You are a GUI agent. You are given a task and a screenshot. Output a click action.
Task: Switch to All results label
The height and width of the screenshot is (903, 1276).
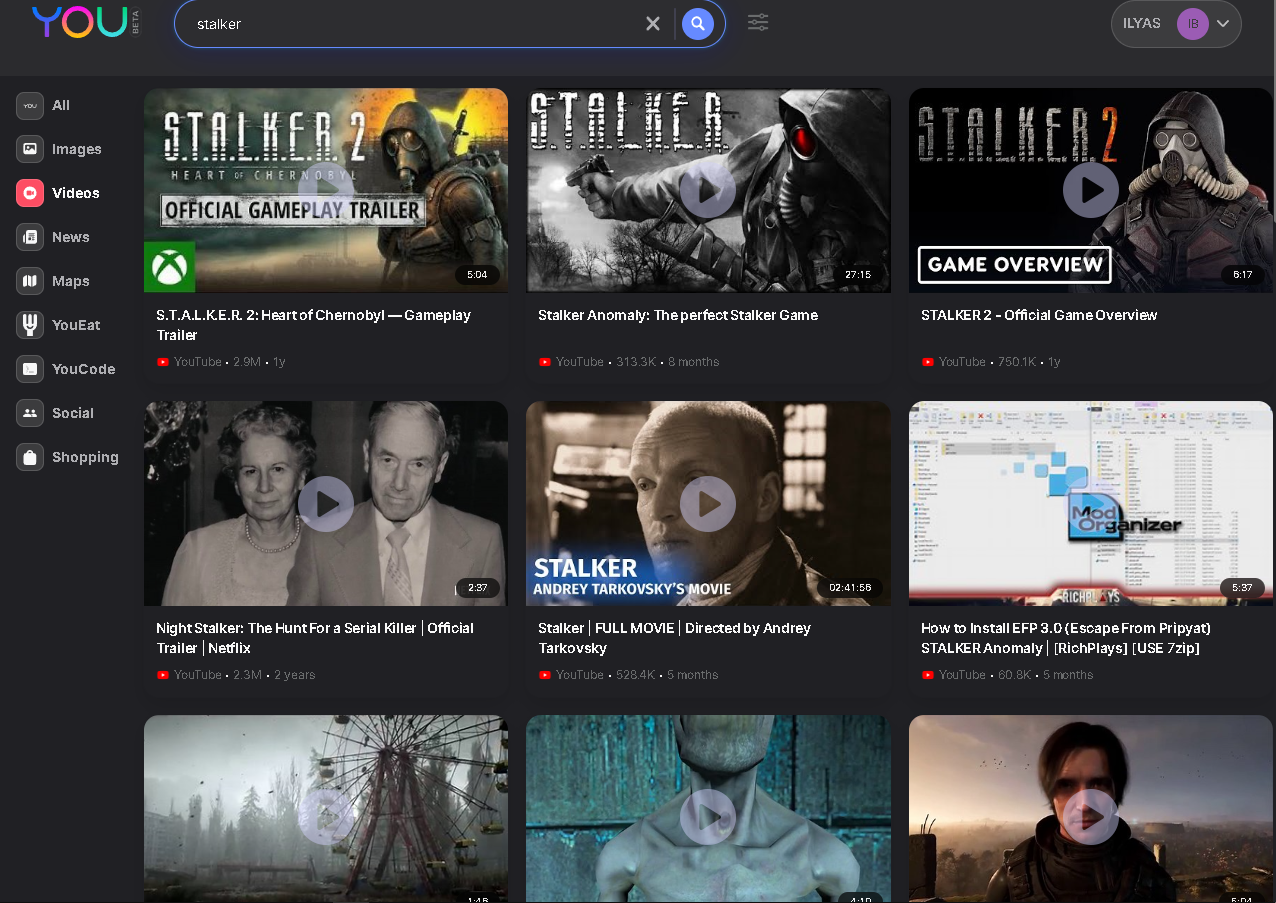point(61,105)
